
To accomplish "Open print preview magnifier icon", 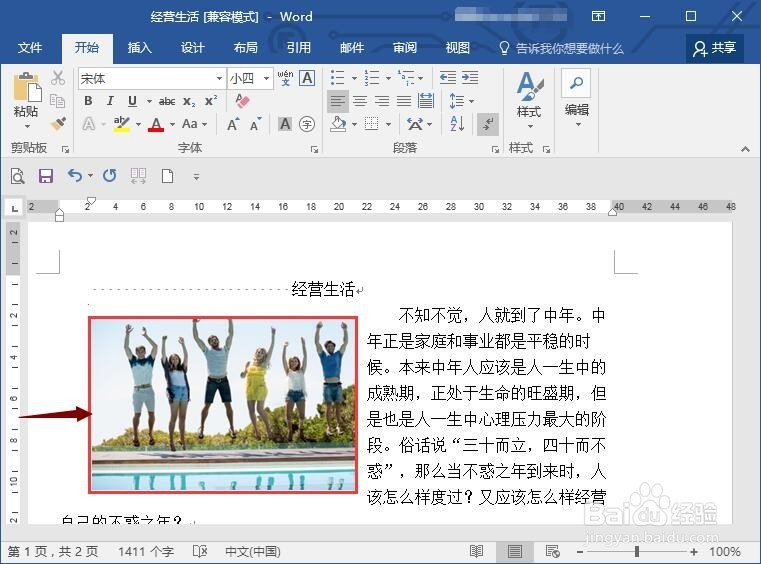I will [x=17, y=176].
